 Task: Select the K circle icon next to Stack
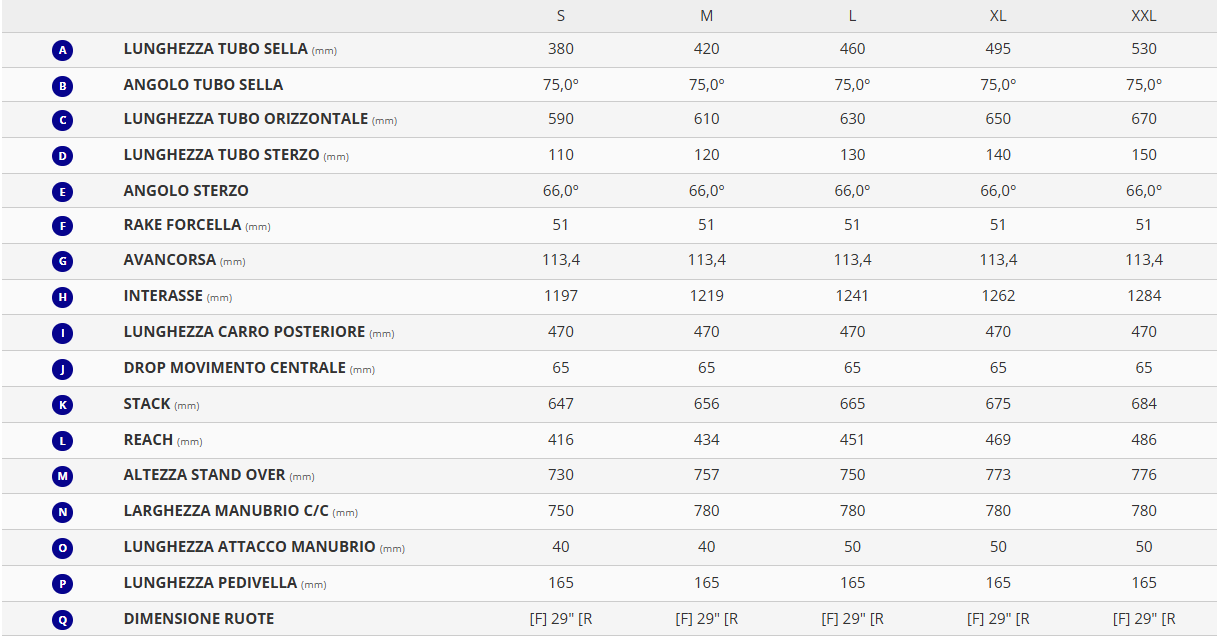tap(63, 405)
